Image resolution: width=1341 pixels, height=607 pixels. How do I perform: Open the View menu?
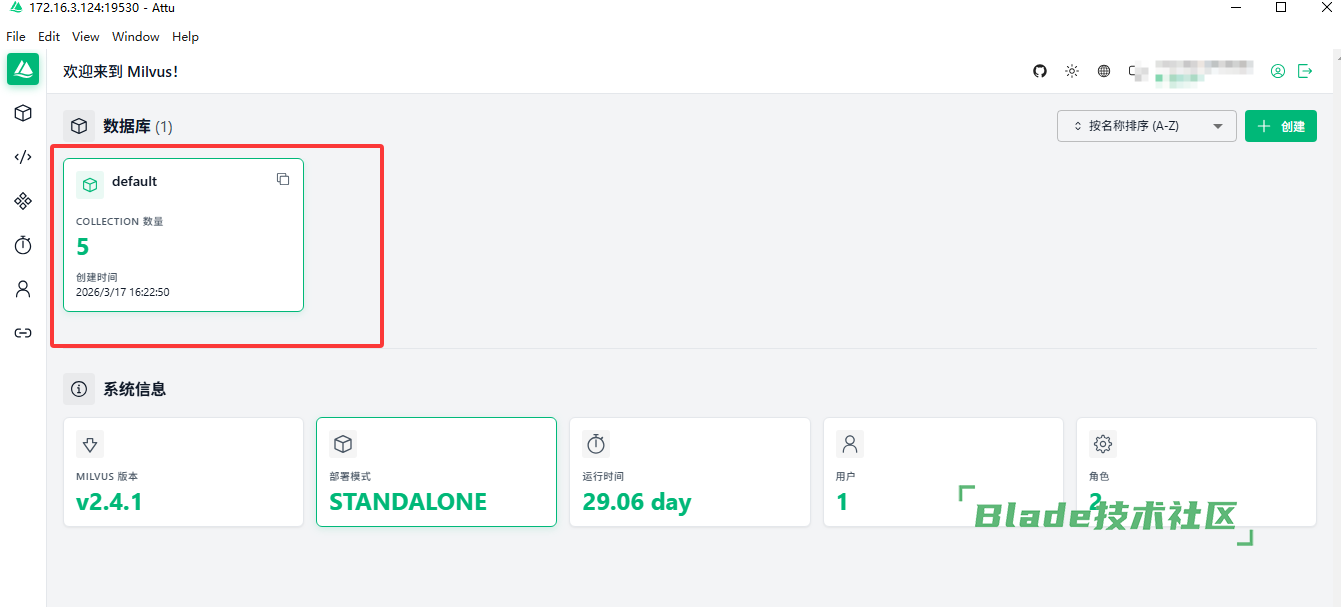click(86, 37)
